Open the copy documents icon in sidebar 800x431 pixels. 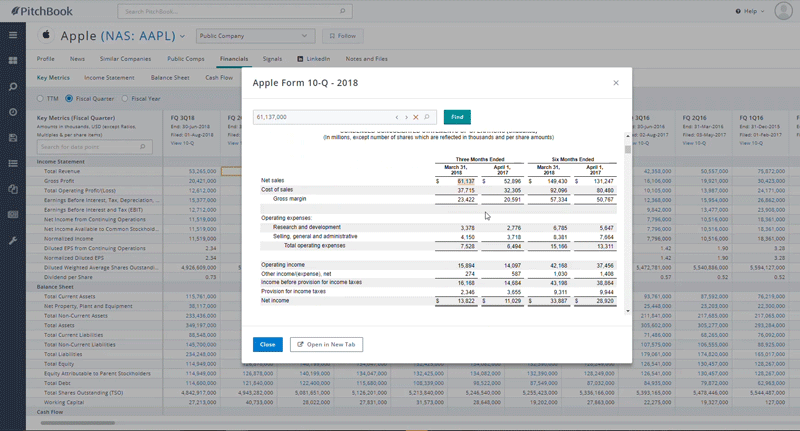pos(13,189)
